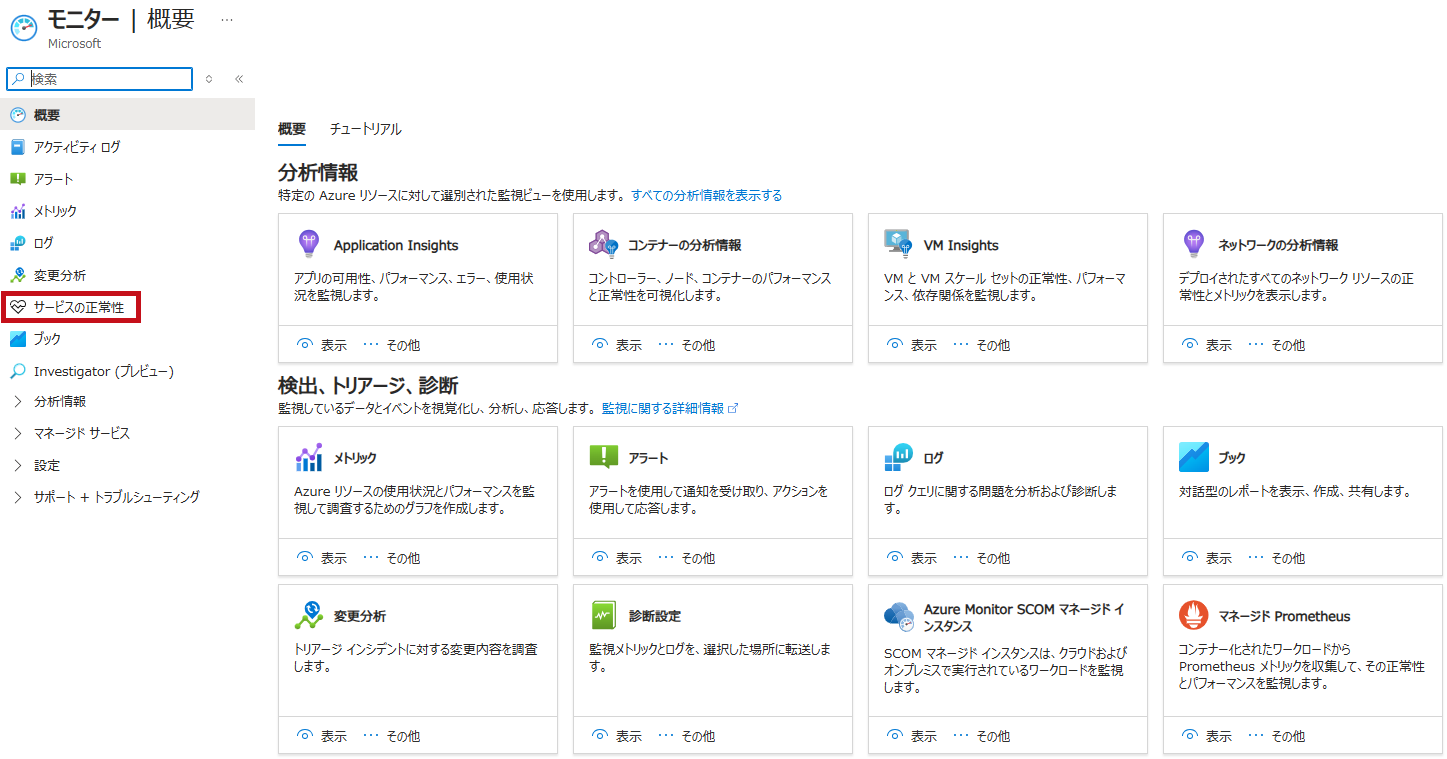Open その他 menu on マネージド Prometheus card
Viewport: 1447px width, 759px height.
tap(1276, 736)
